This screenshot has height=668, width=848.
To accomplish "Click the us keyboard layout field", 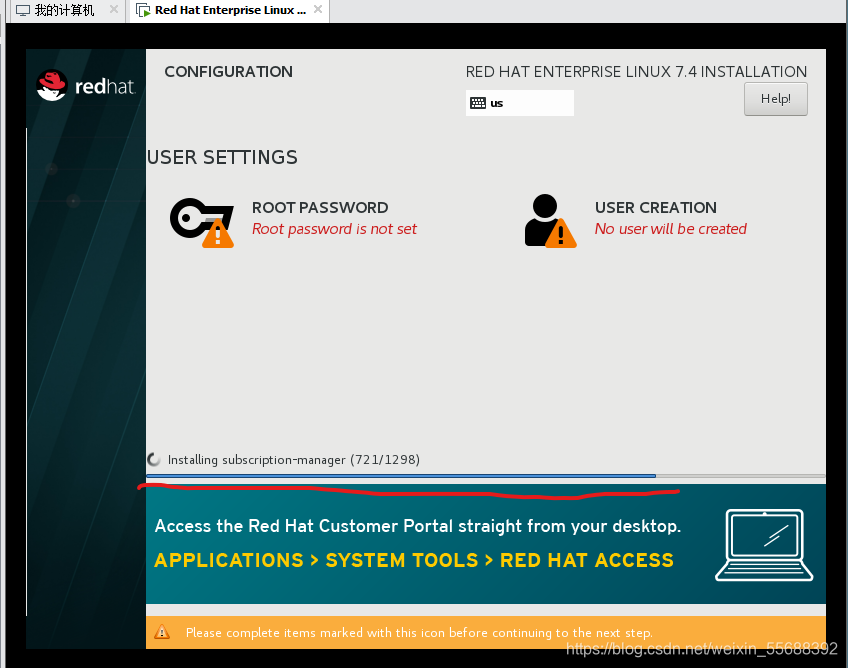I will (x=520, y=103).
